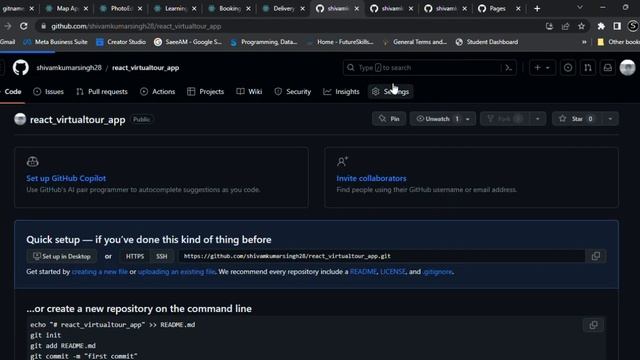Open the Insights tab
This screenshot has width=640, height=360.
click(x=341, y=91)
